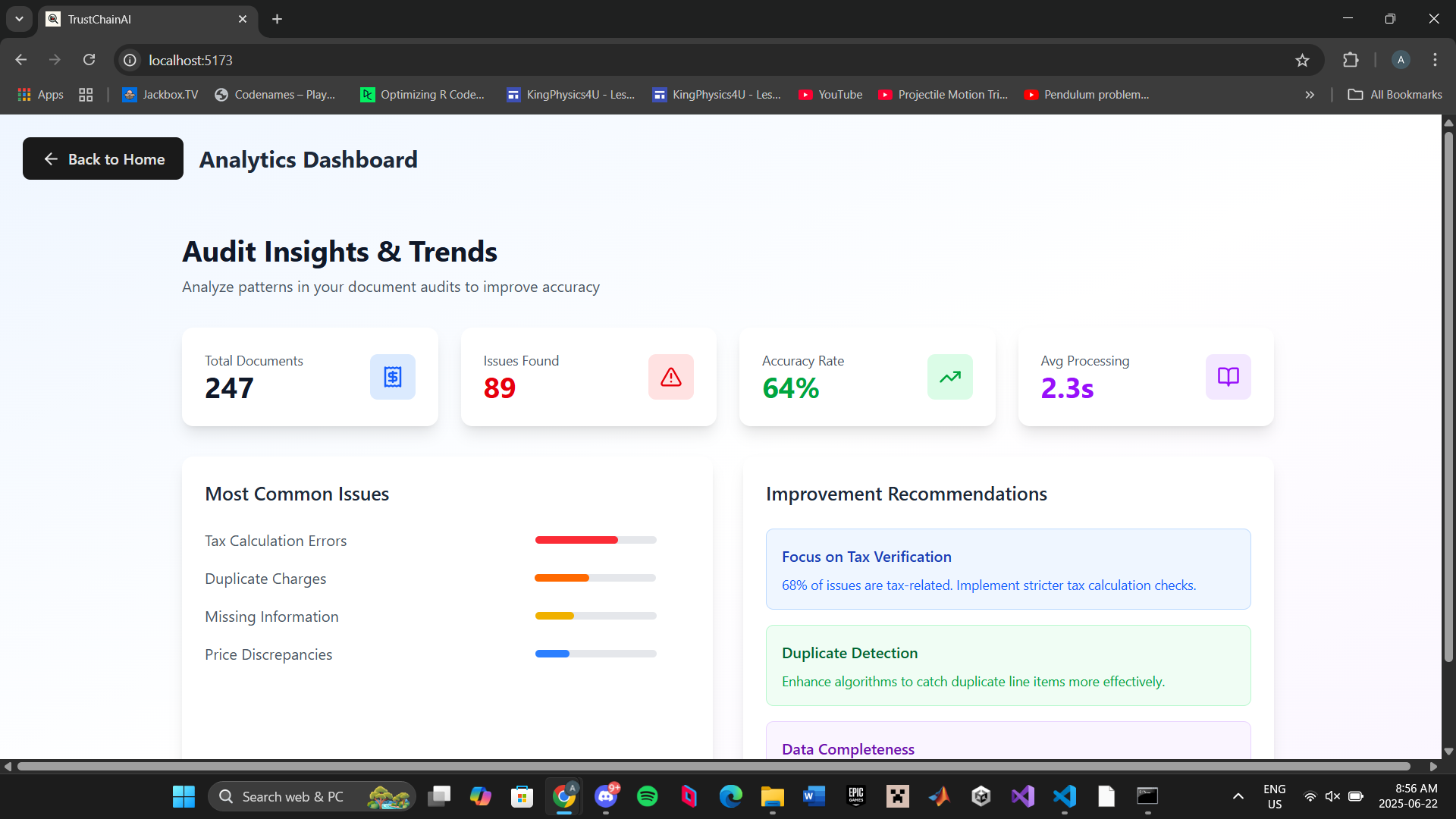Open Spotify from the taskbar
This screenshot has height=819, width=1456.
point(647,796)
